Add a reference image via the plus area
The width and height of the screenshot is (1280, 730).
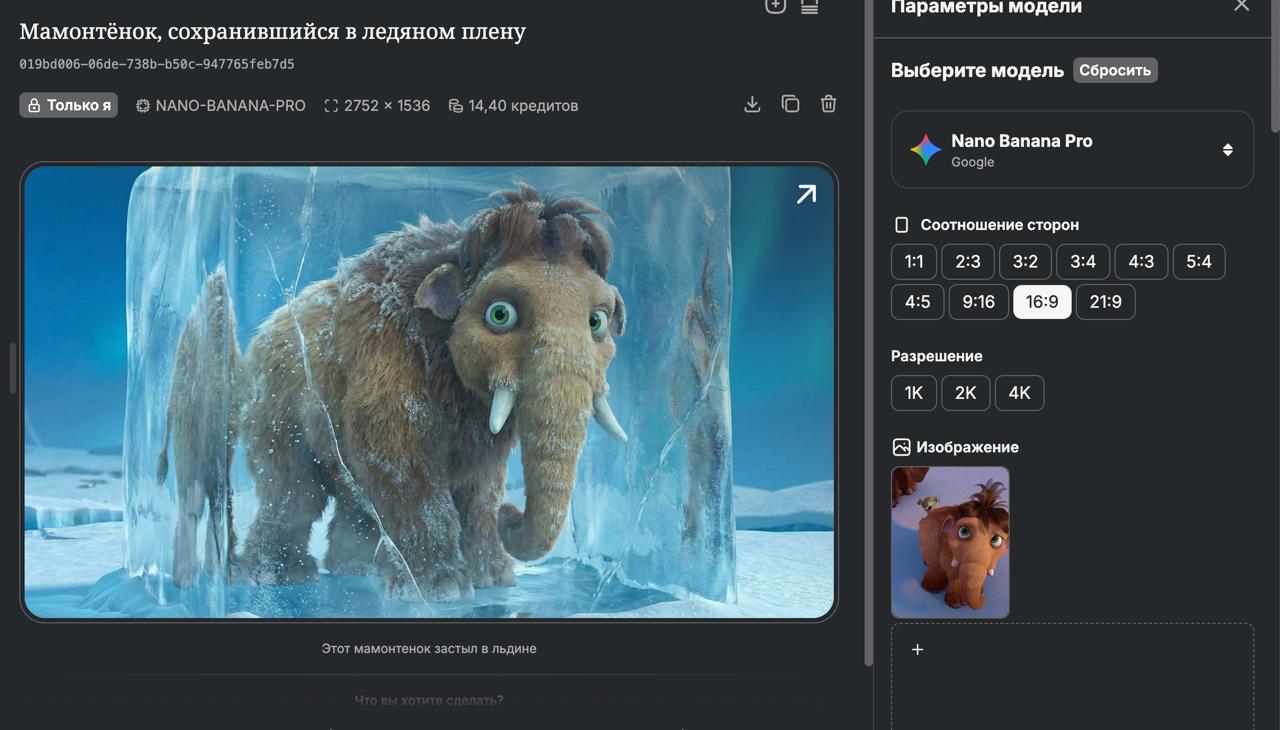point(916,649)
